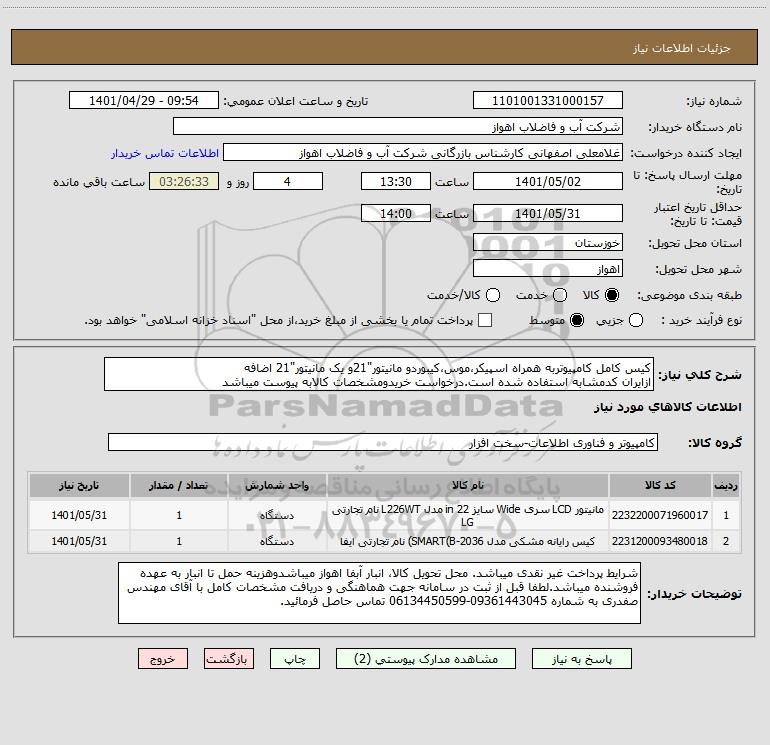Click the بازگشت back button
770x745 pixels.
click(x=229, y=659)
